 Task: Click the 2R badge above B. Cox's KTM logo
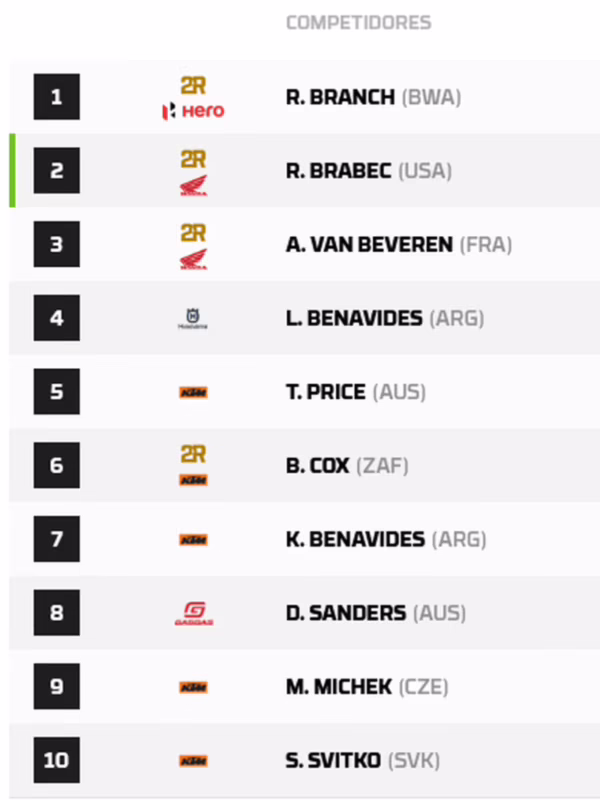click(x=193, y=452)
